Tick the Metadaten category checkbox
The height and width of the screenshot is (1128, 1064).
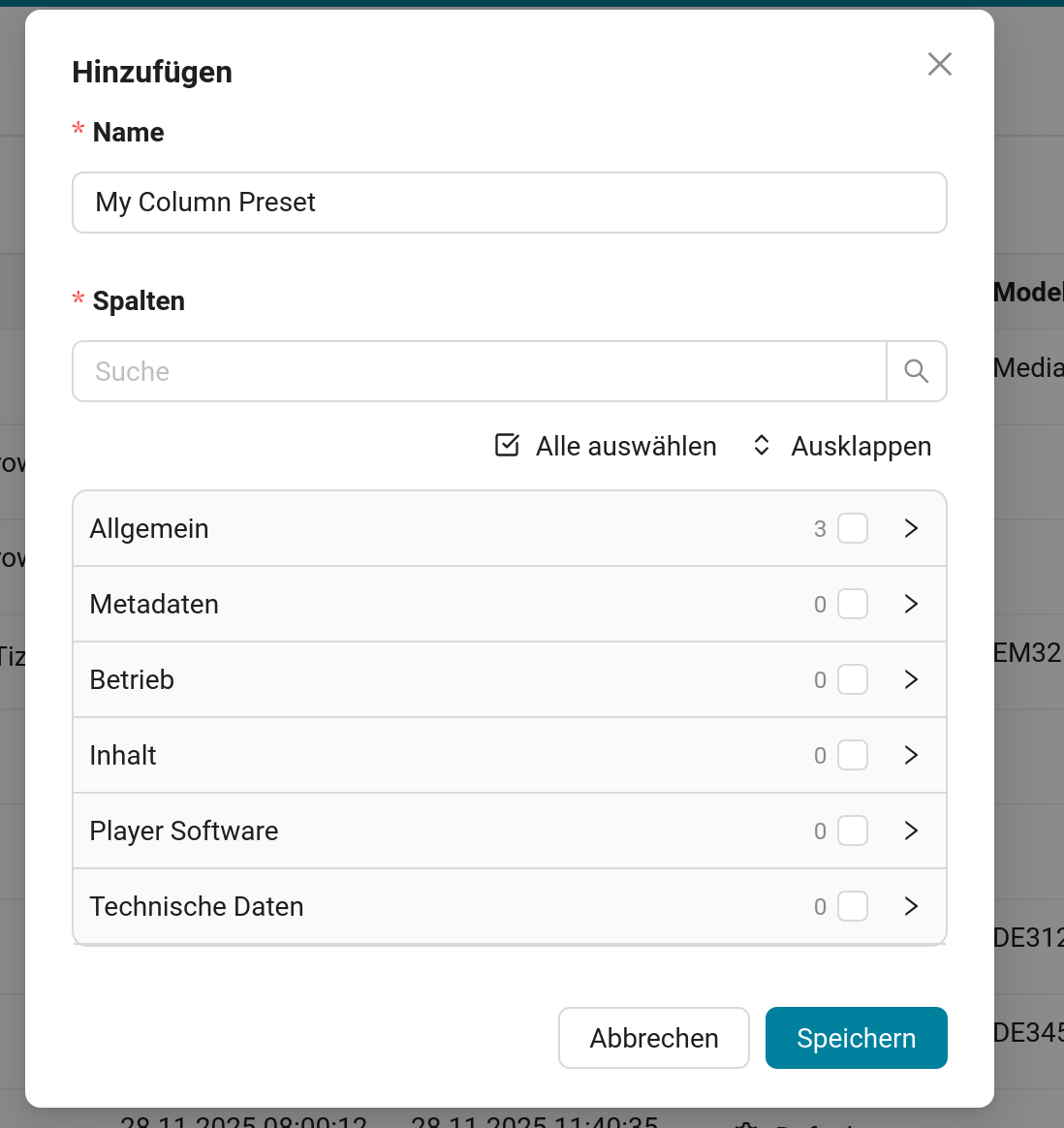(x=853, y=604)
